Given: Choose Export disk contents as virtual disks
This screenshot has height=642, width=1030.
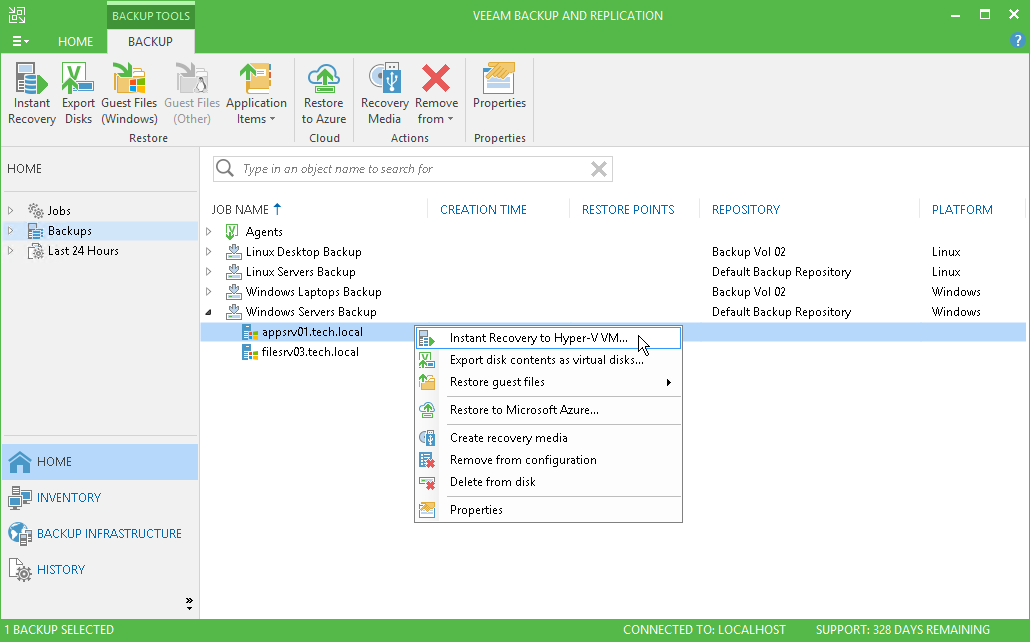Looking at the screenshot, I should tap(549, 360).
